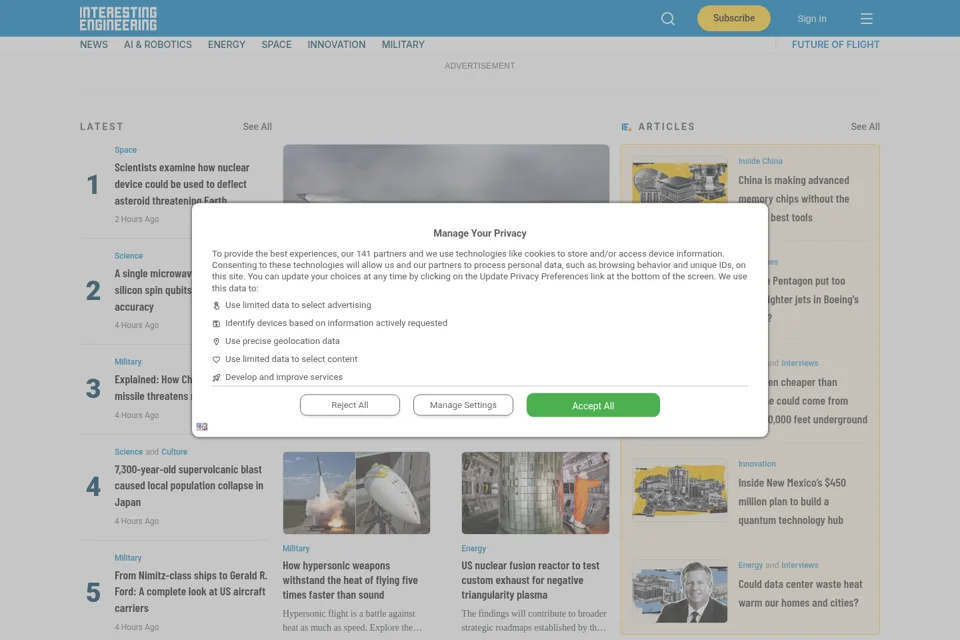The height and width of the screenshot is (640, 960).
Task: Open the New Mexico quantum hub thumbnail
Action: (x=680, y=490)
